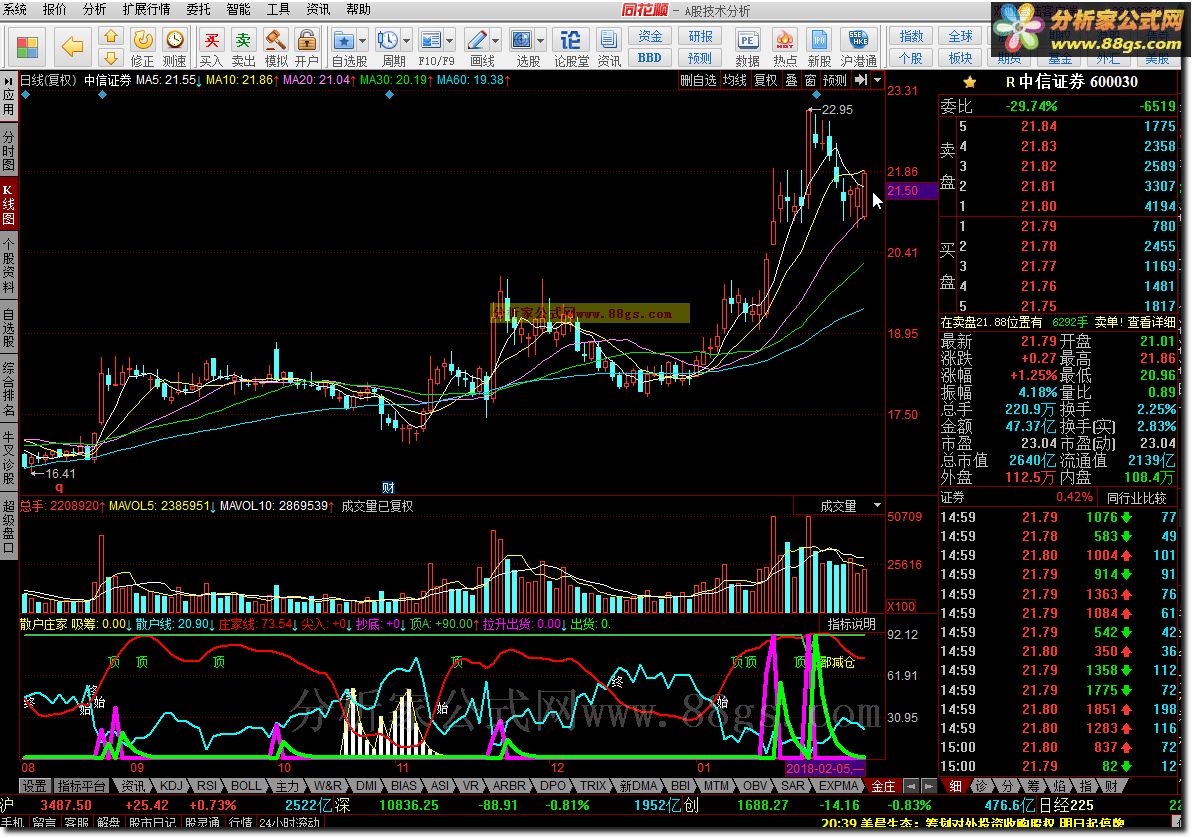Run the 测速 speed test icon
Viewport: 1193px width, 838px height.
click(x=174, y=47)
